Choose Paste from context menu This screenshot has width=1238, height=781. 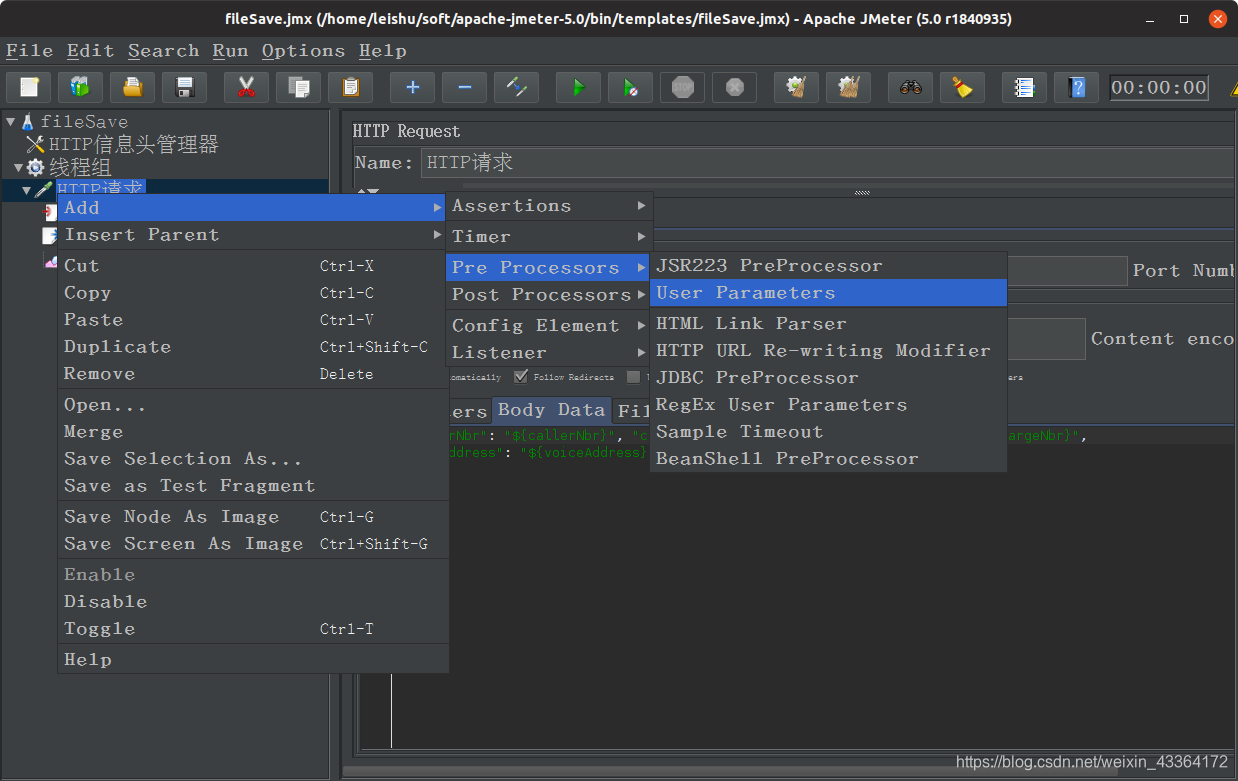(x=253, y=320)
